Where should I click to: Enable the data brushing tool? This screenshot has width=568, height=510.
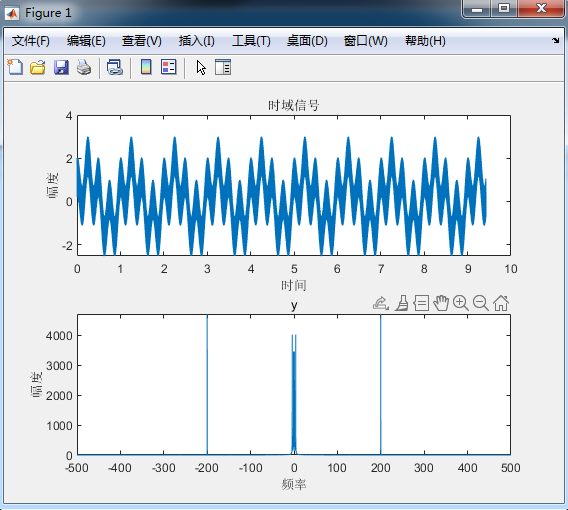coord(402,303)
